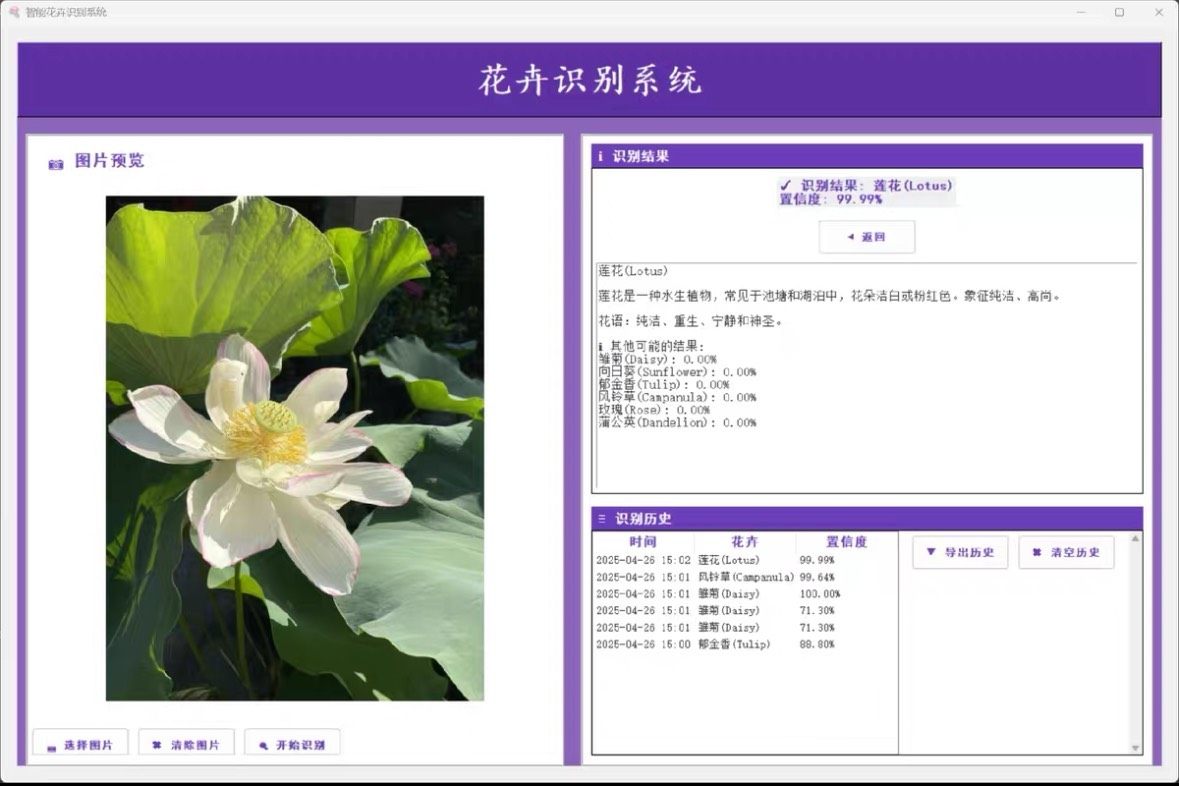Click the info icon in 识别结果 header
The width and height of the screenshot is (1179, 786).
point(600,157)
